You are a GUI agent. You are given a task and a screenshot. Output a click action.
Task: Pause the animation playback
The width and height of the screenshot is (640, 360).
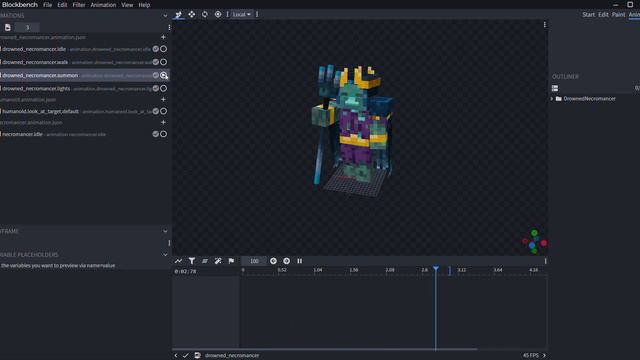point(300,261)
